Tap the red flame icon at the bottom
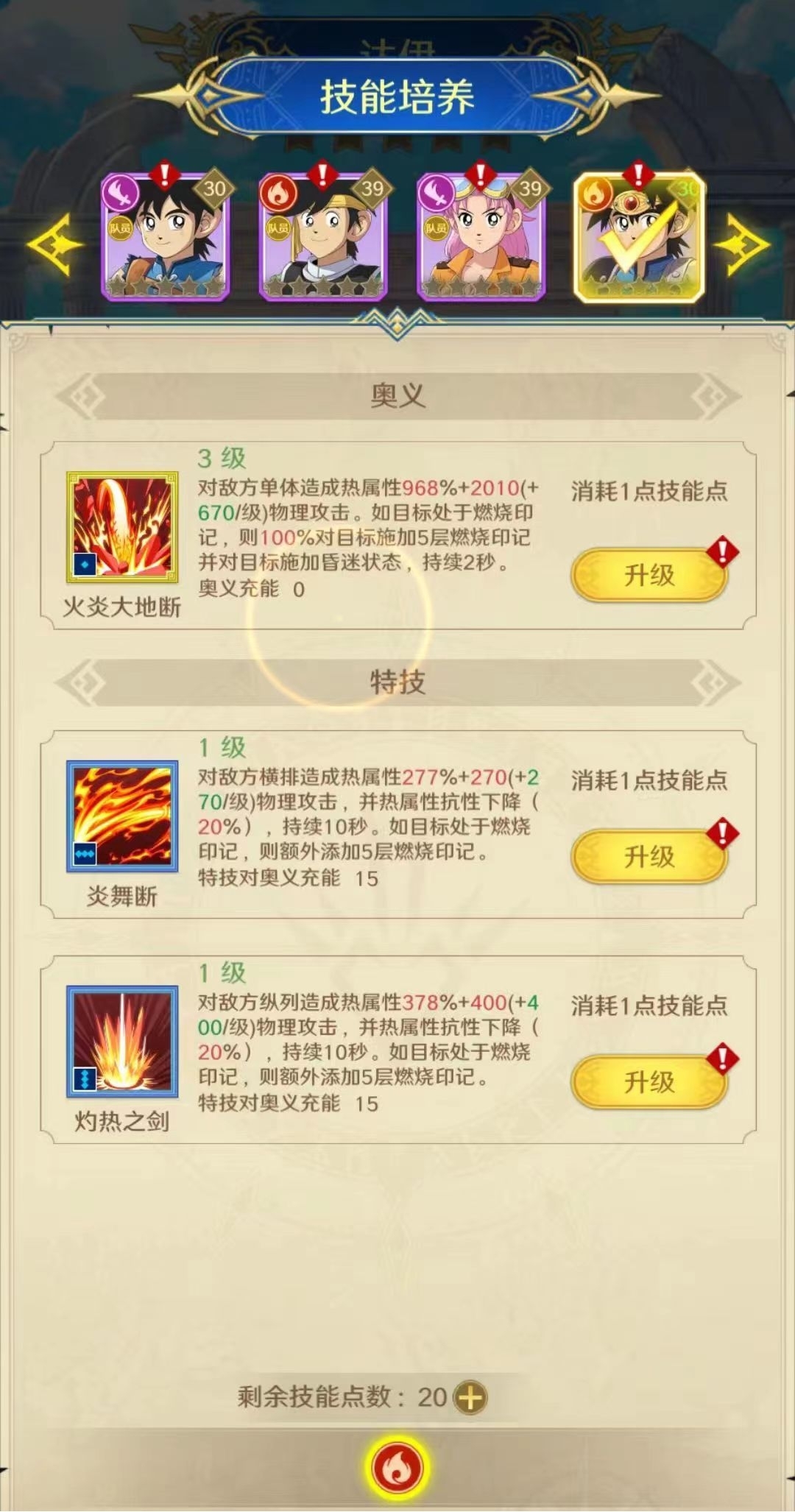The width and height of the screenshot is (795, 1512). 397,1467
